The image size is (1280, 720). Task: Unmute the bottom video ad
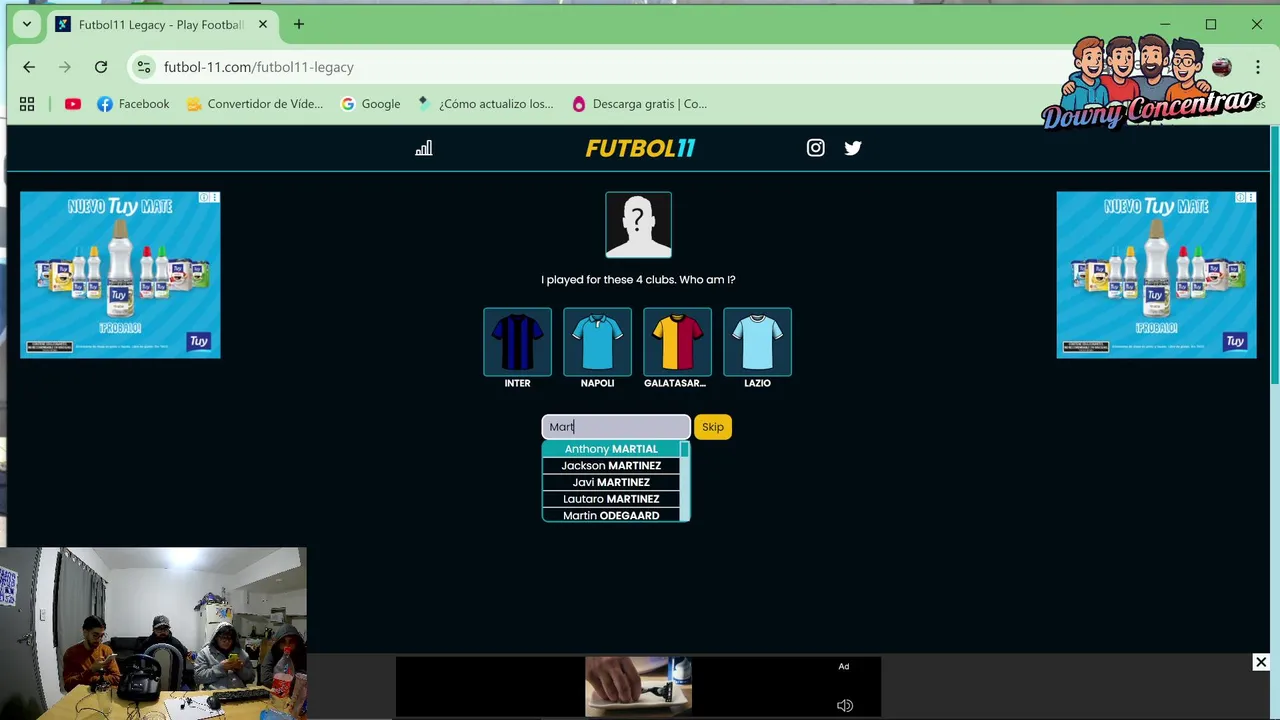tap(845, 705)
